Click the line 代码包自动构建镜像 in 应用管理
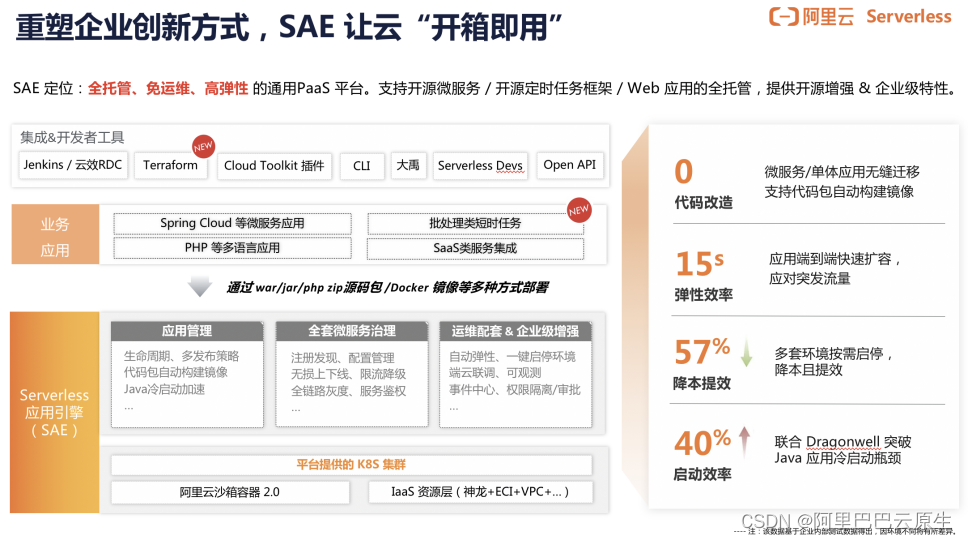The width and height of the screenshot is (968, 540). pos(176,372)
